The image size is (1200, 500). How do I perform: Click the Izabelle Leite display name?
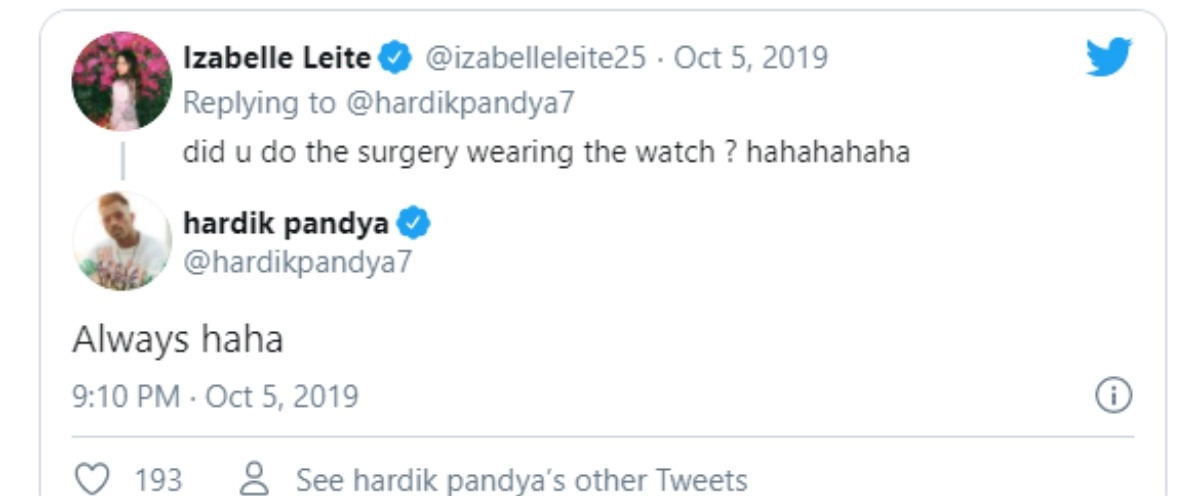point(276,59)
